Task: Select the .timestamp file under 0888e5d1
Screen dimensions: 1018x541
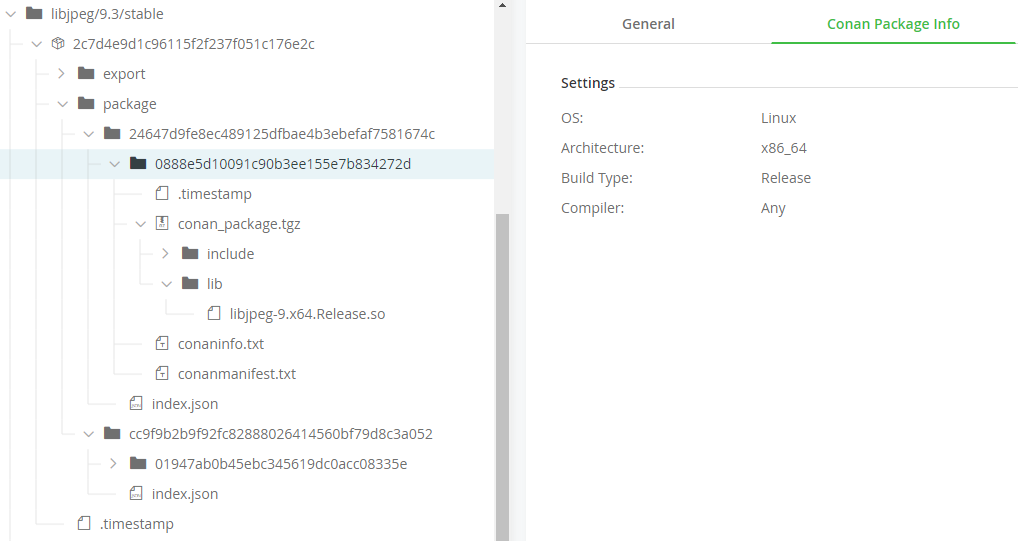Action: (214, 194)
